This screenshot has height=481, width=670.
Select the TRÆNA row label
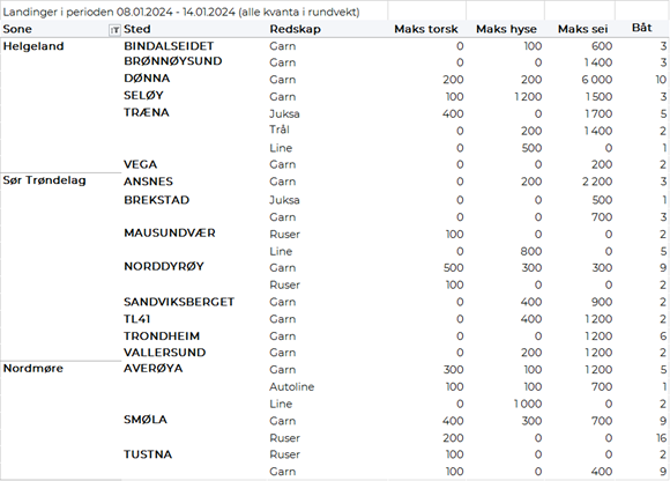[x=146, y=112]
